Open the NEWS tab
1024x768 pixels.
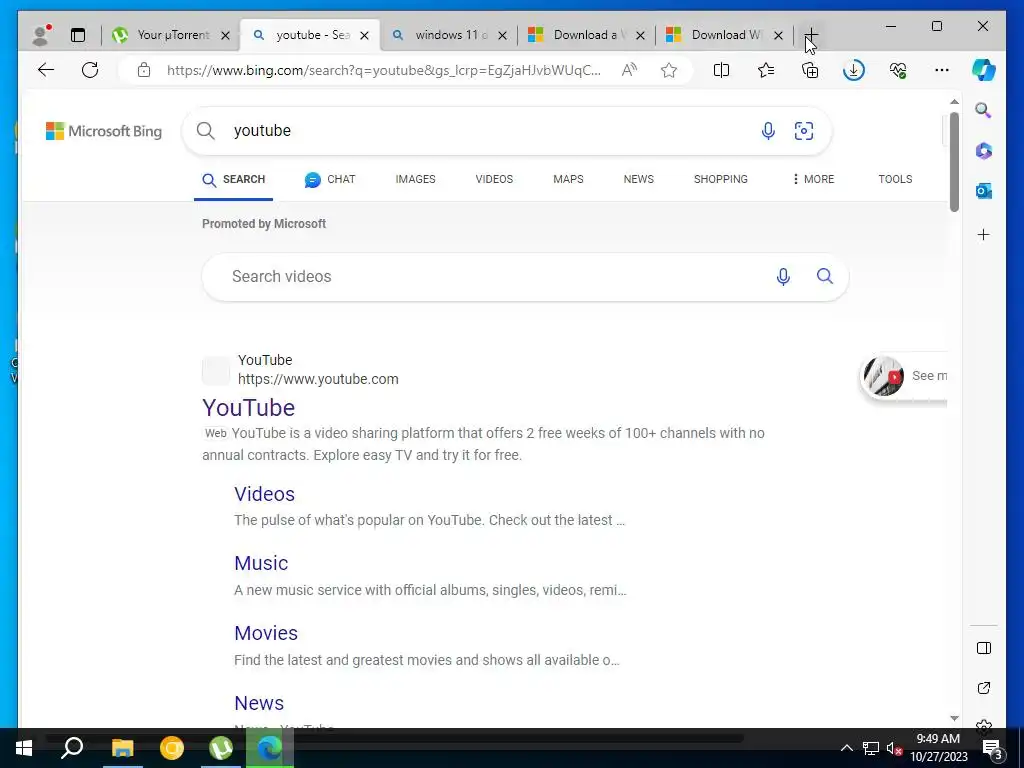639,179
